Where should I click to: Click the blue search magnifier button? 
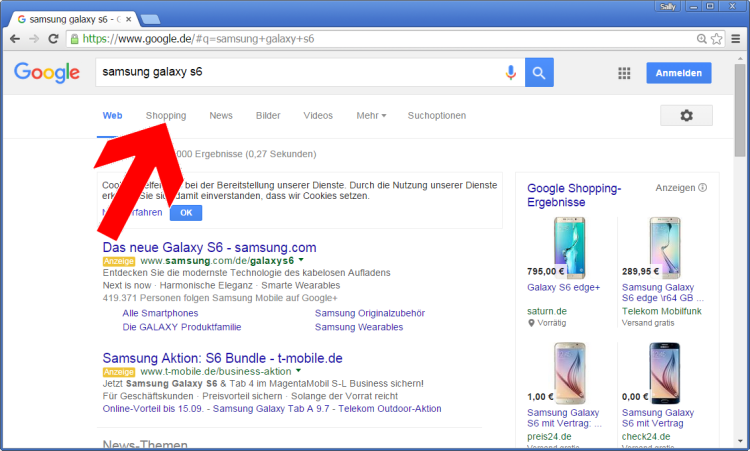coord(539,73)
